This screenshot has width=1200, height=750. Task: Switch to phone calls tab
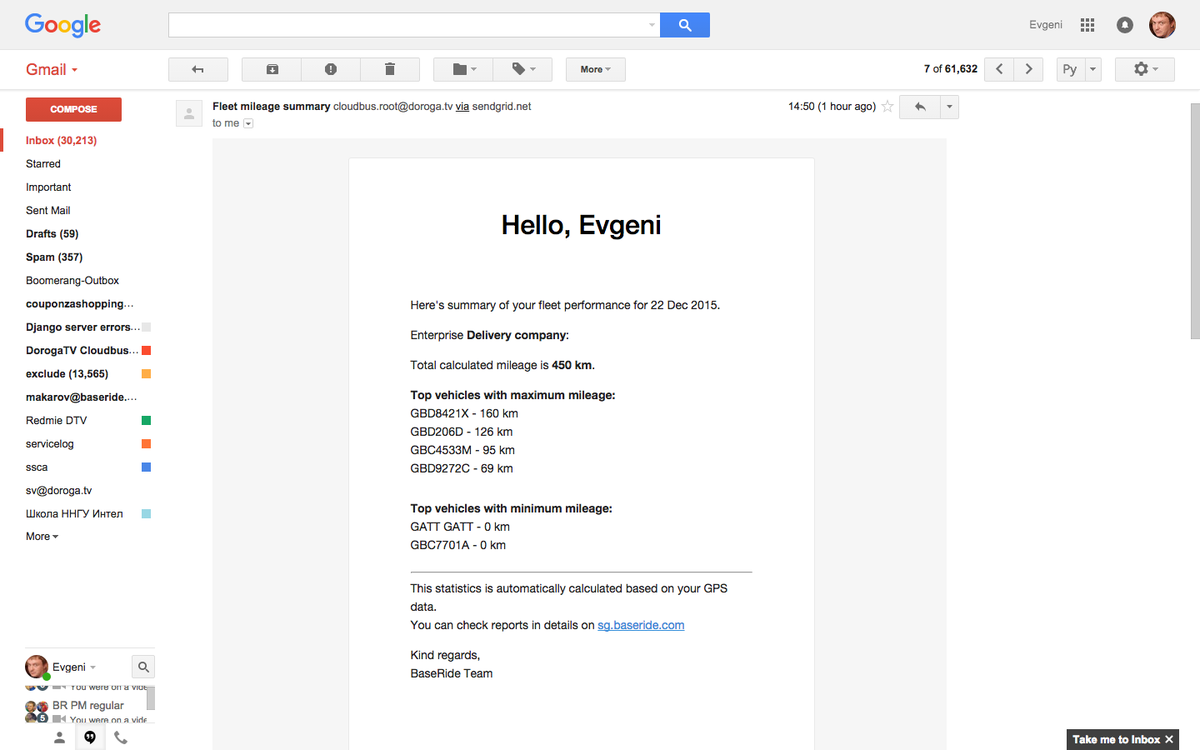point(121,738)
